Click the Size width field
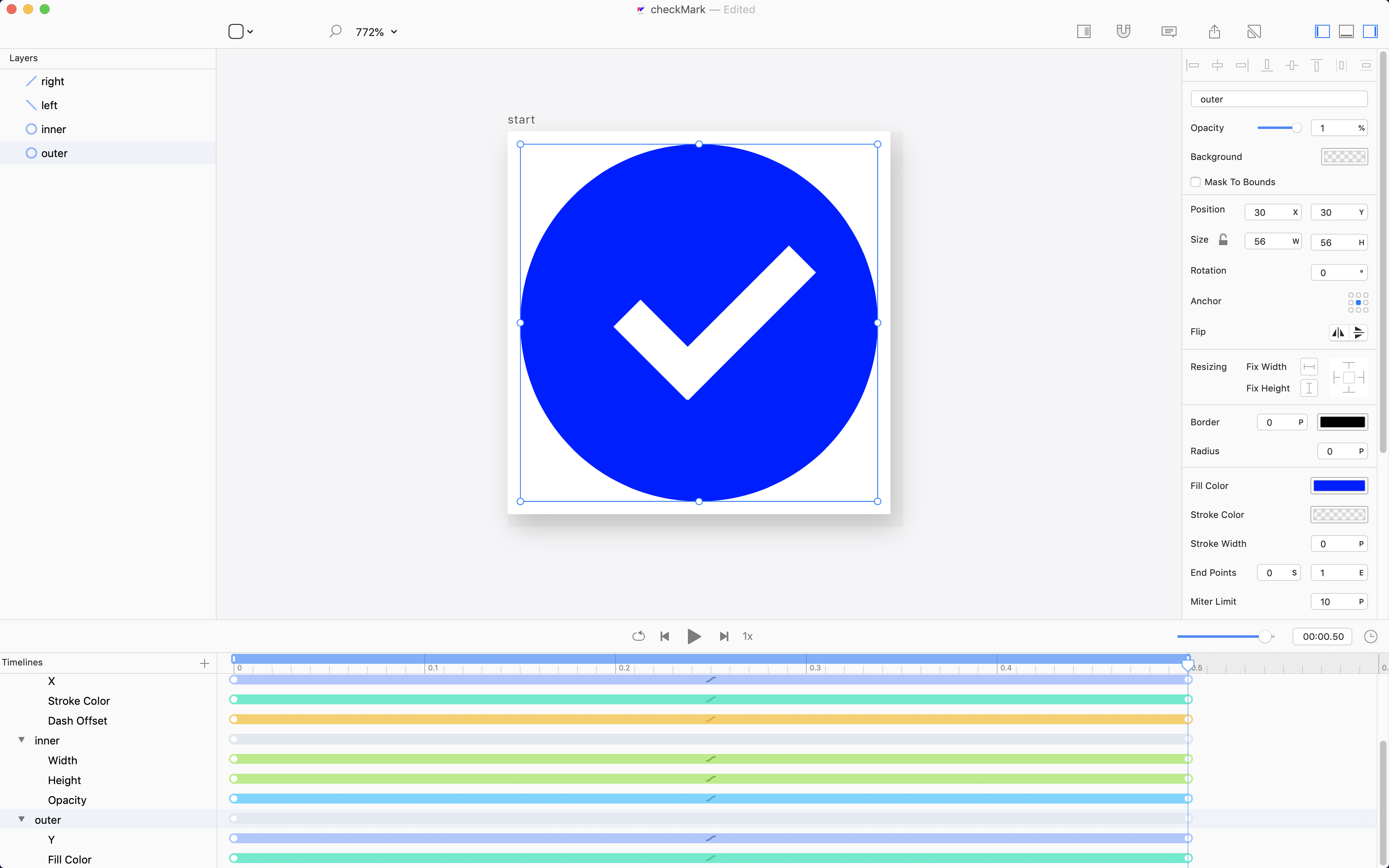This screenshot has width=1389, height=868. (x=1272, y=242)
